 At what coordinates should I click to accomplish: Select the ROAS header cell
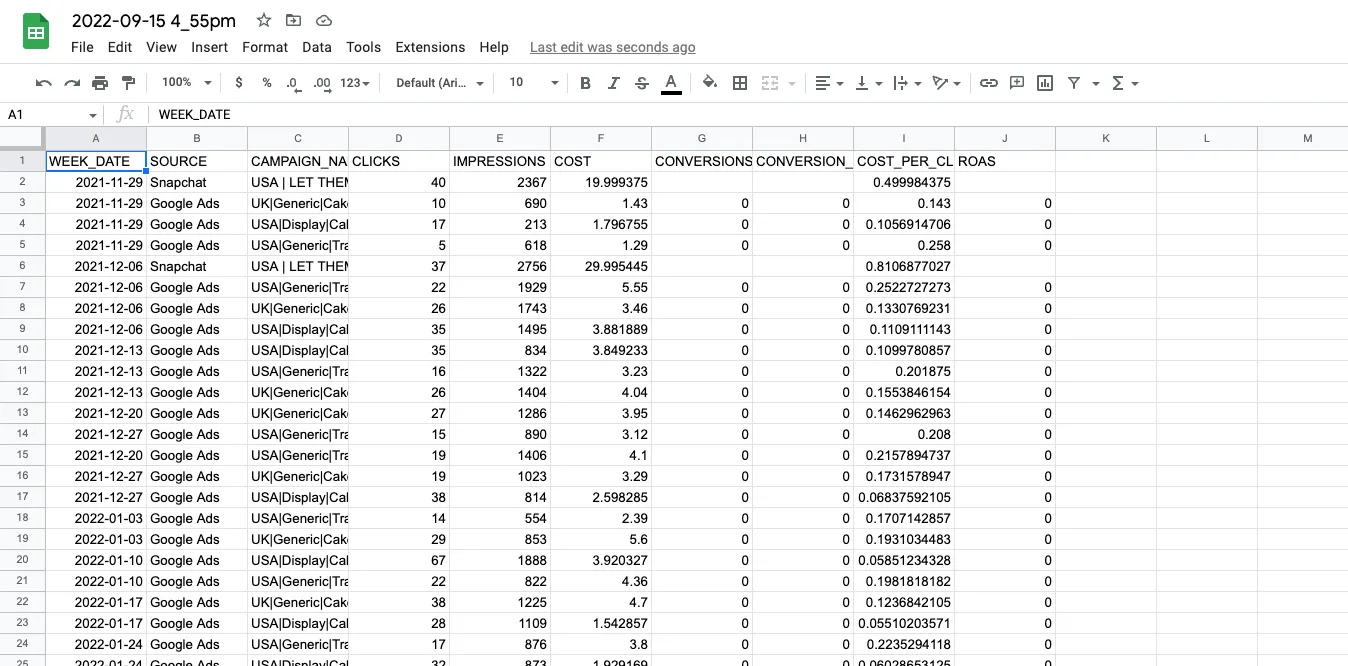coord(1005,161)
